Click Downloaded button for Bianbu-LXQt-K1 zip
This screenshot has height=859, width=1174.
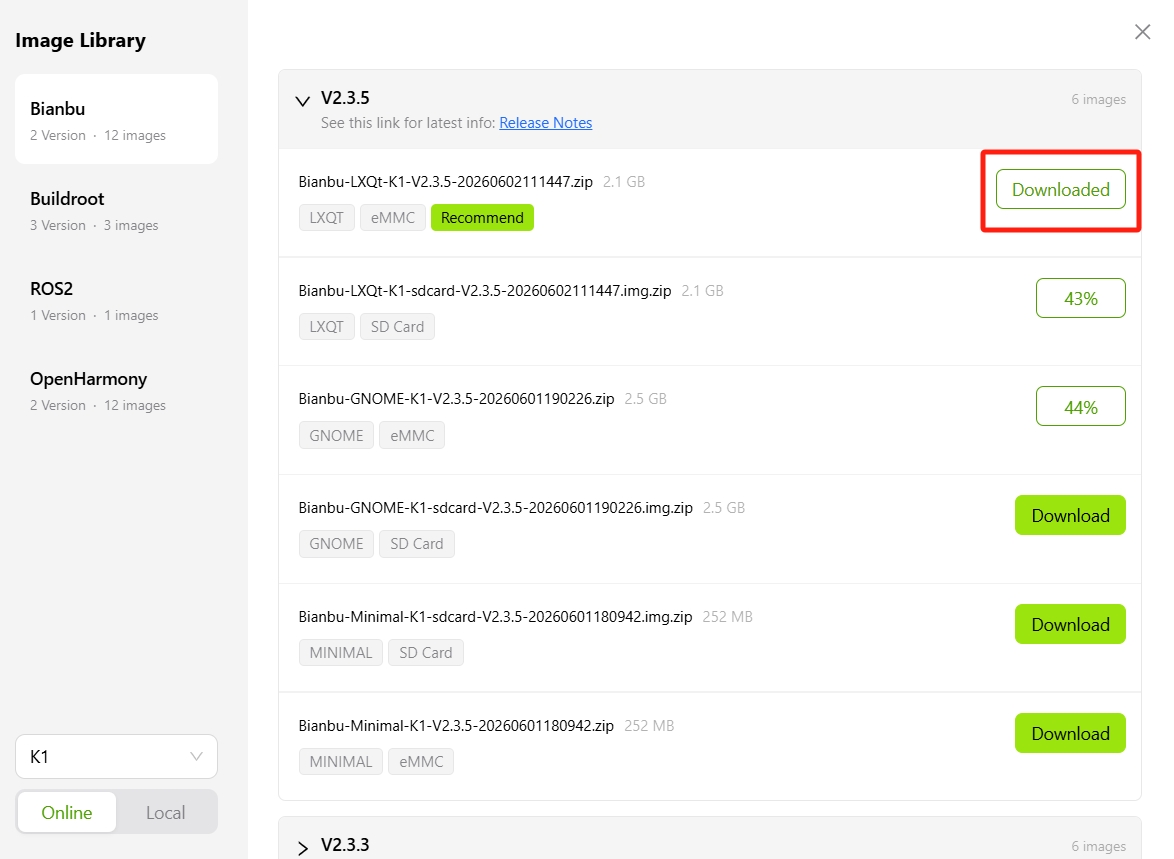[x=1060, y=189]
